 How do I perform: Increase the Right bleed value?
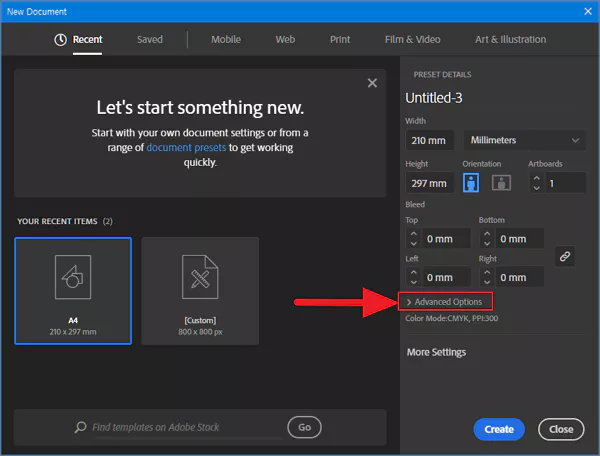pos(487,272)
